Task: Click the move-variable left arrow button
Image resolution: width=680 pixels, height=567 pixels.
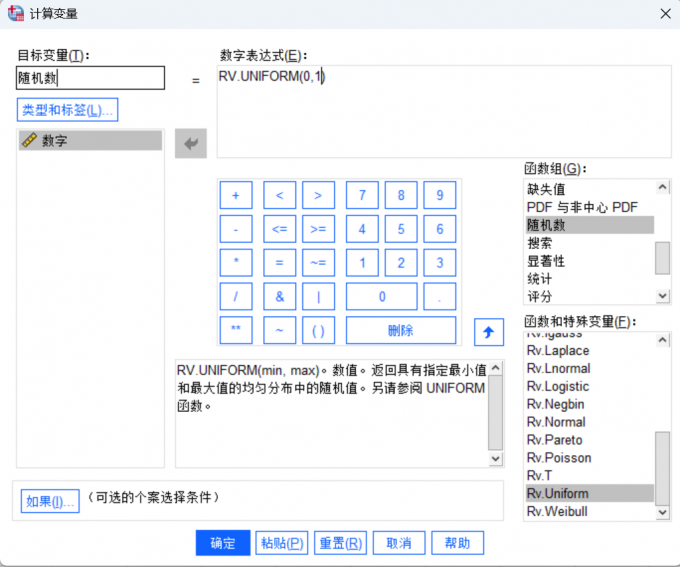Action: point(191,143)
